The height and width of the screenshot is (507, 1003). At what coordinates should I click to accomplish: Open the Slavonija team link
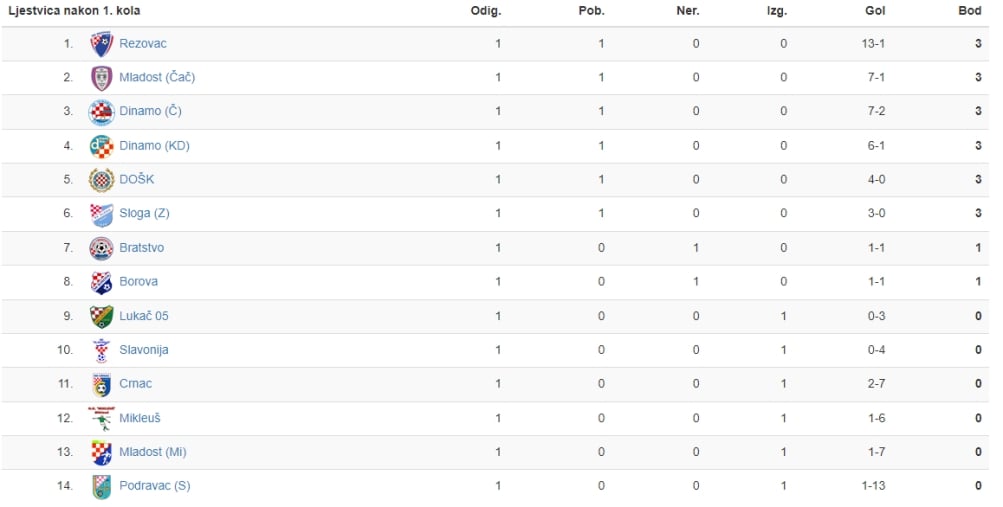click(144, 350)
